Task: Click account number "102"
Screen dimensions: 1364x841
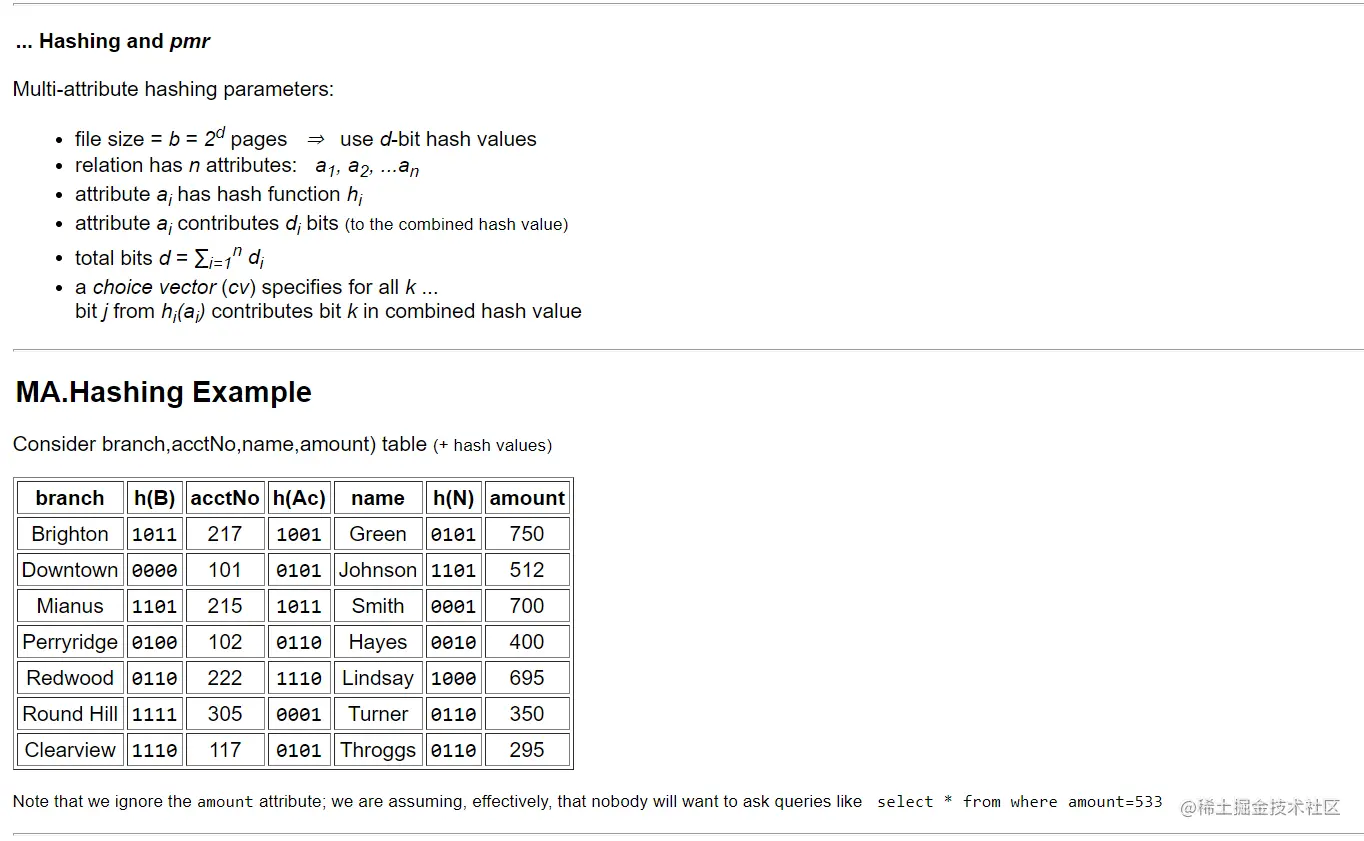Action: click(x=225, y=642)
